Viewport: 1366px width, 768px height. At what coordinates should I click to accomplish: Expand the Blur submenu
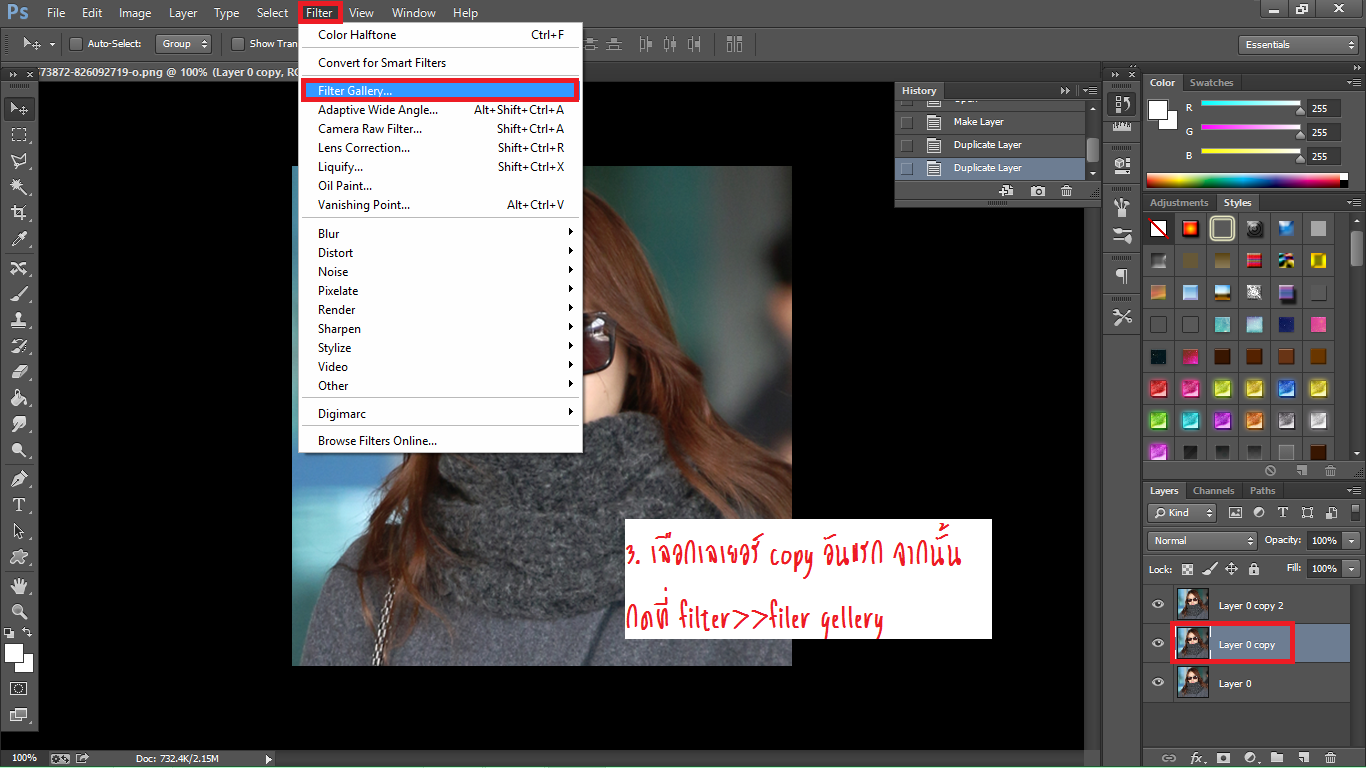[x=440, y=234]
